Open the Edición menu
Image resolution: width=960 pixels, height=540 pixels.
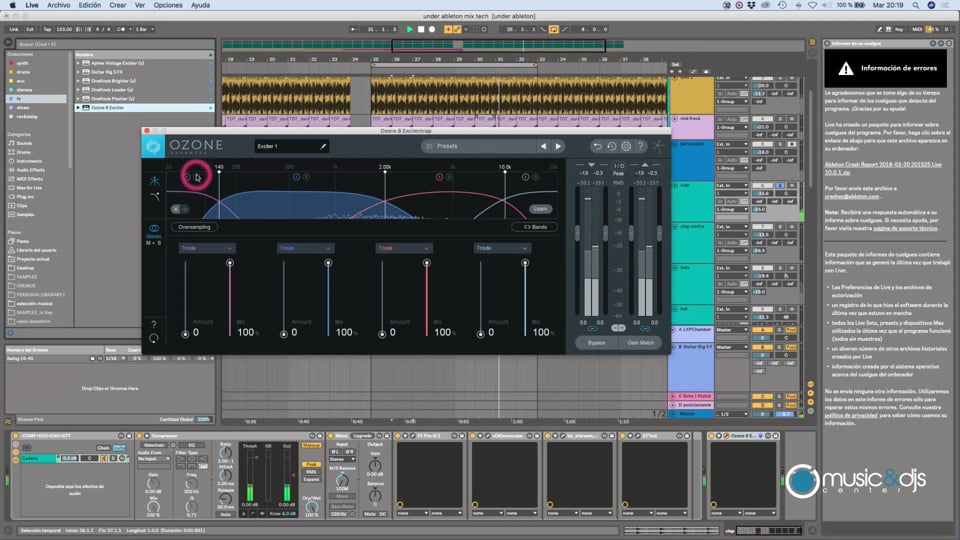89,5
